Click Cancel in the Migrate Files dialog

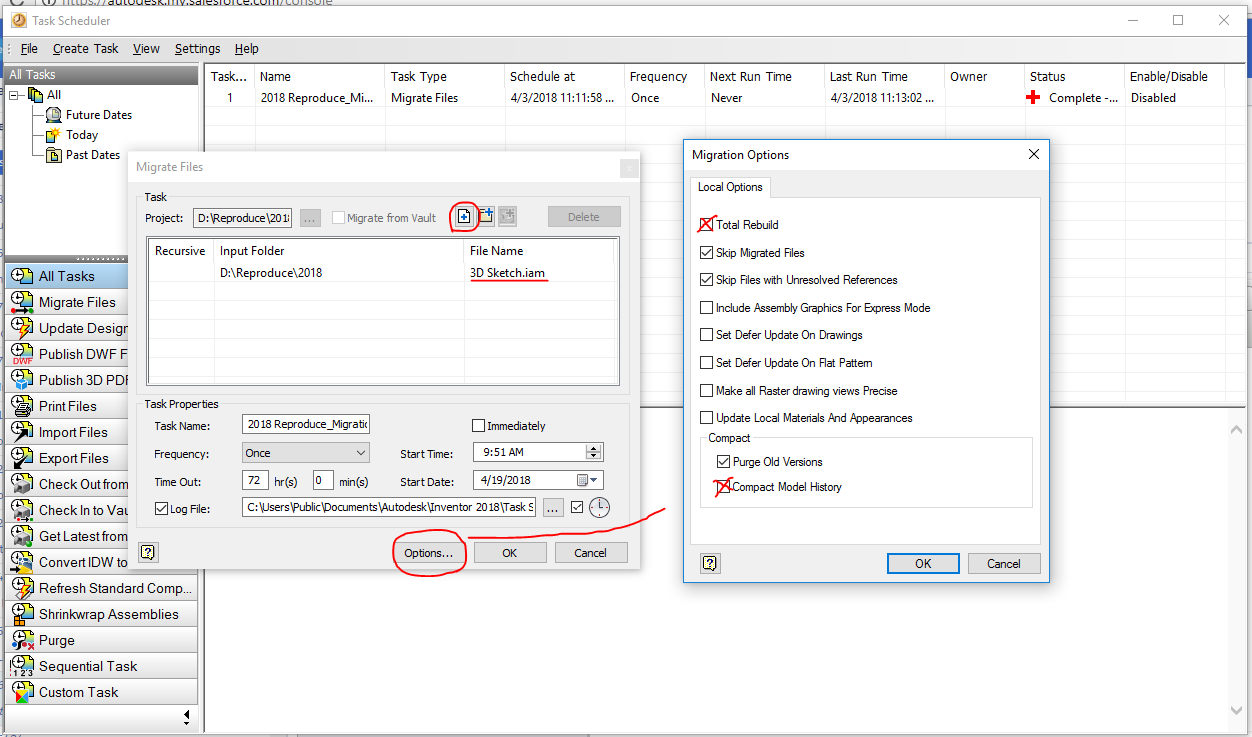coord(590,553)
